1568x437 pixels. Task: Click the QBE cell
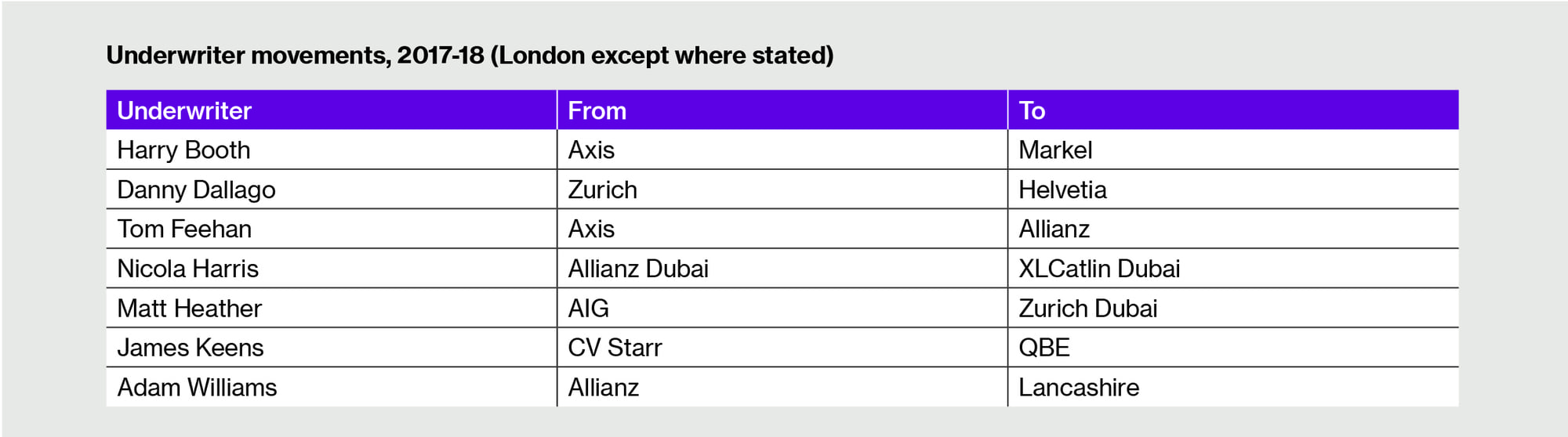[1233, 348]
